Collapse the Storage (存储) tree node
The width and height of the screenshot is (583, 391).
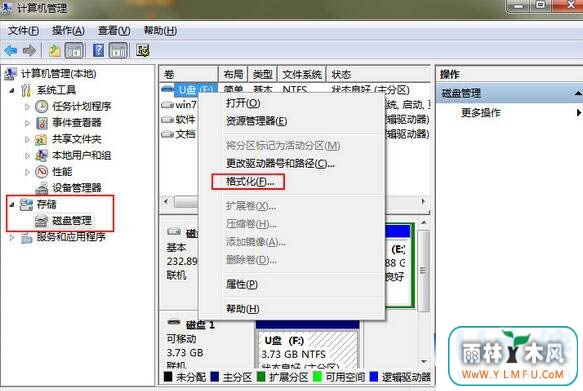click(x=12, y=204)
